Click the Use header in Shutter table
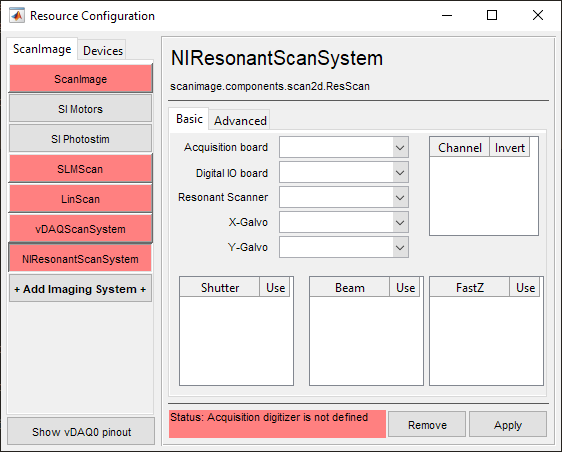Image resolution: width=562 pixels, height=452 pixels. coord(275,287)
